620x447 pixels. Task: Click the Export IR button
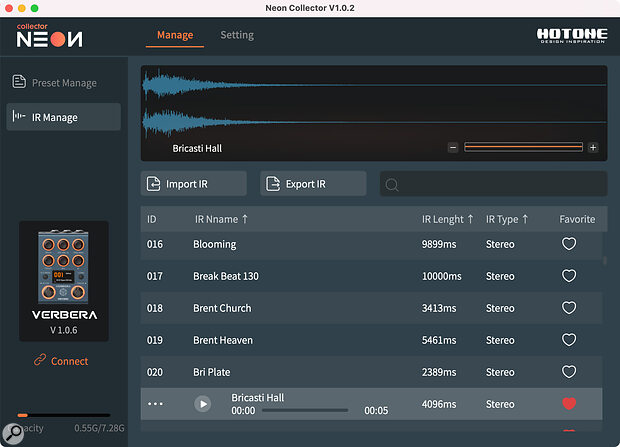(313, 184)
